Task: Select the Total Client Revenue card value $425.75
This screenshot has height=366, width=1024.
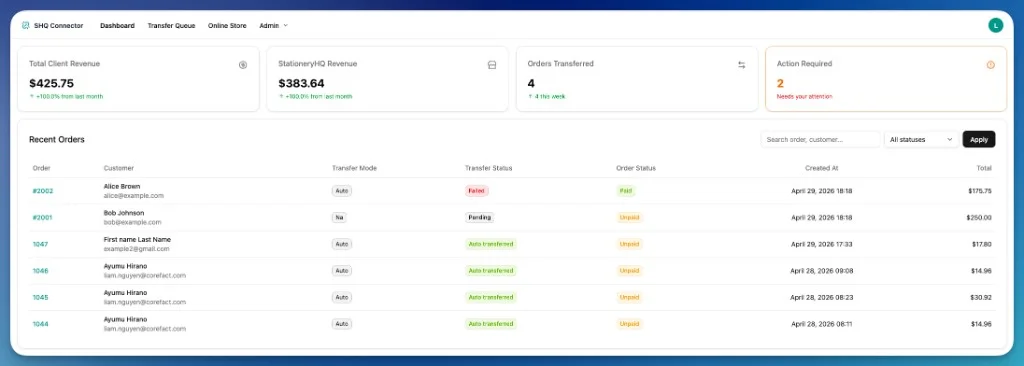Action: [52, 83]
